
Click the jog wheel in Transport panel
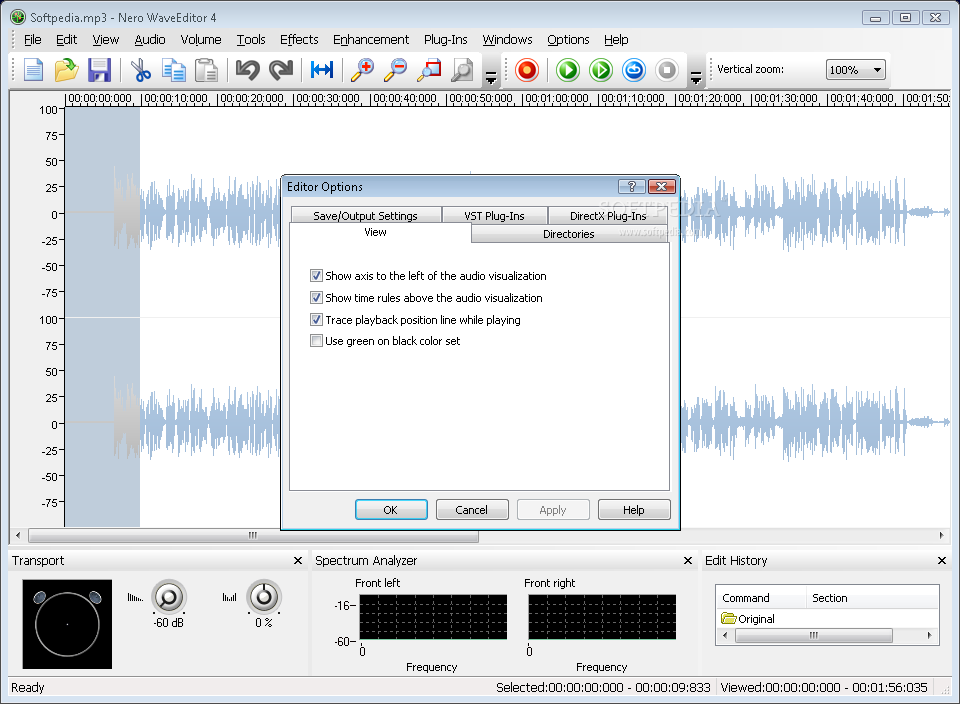point(67,624)
